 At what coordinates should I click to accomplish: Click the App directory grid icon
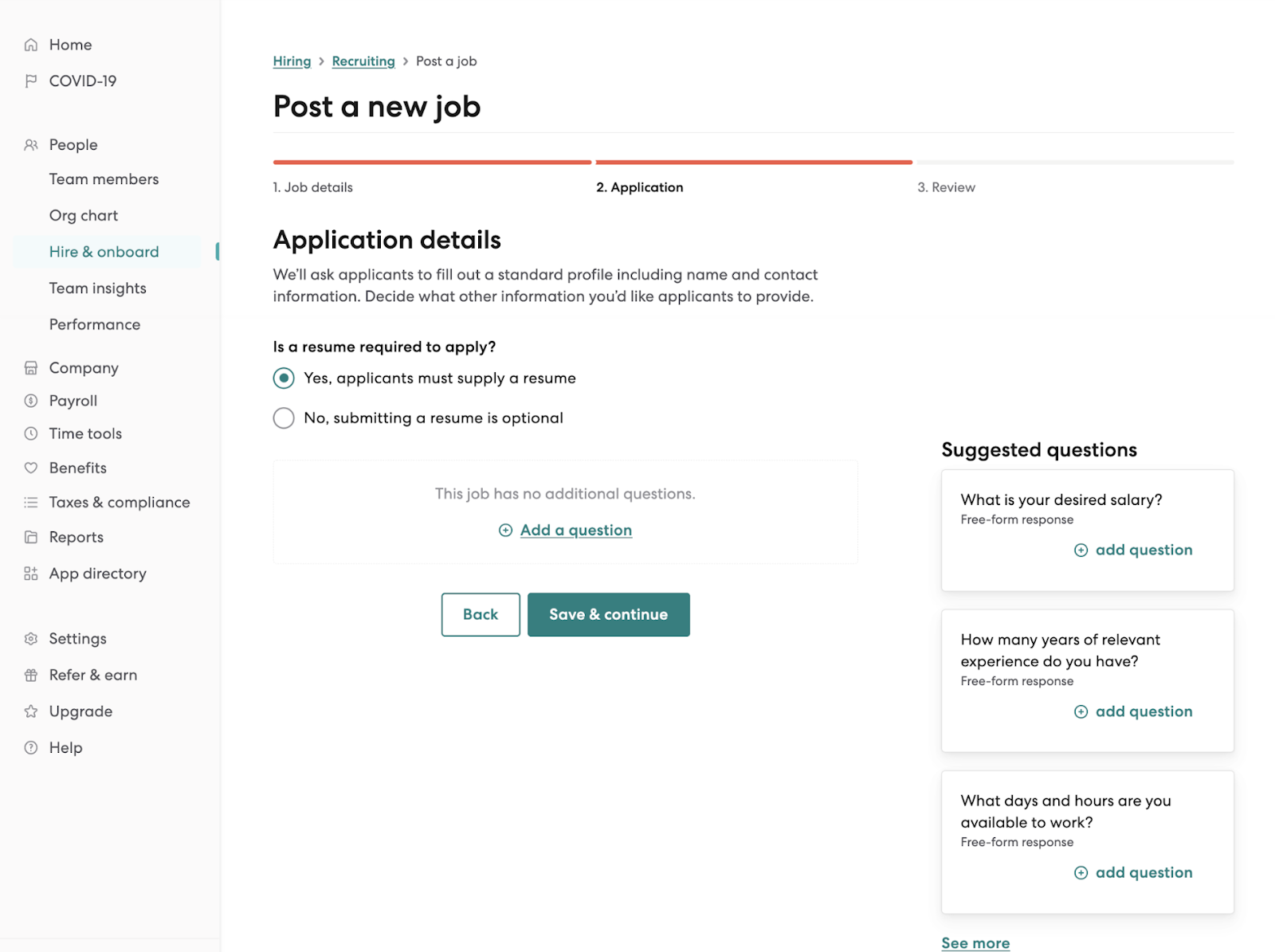pos(31,574)
